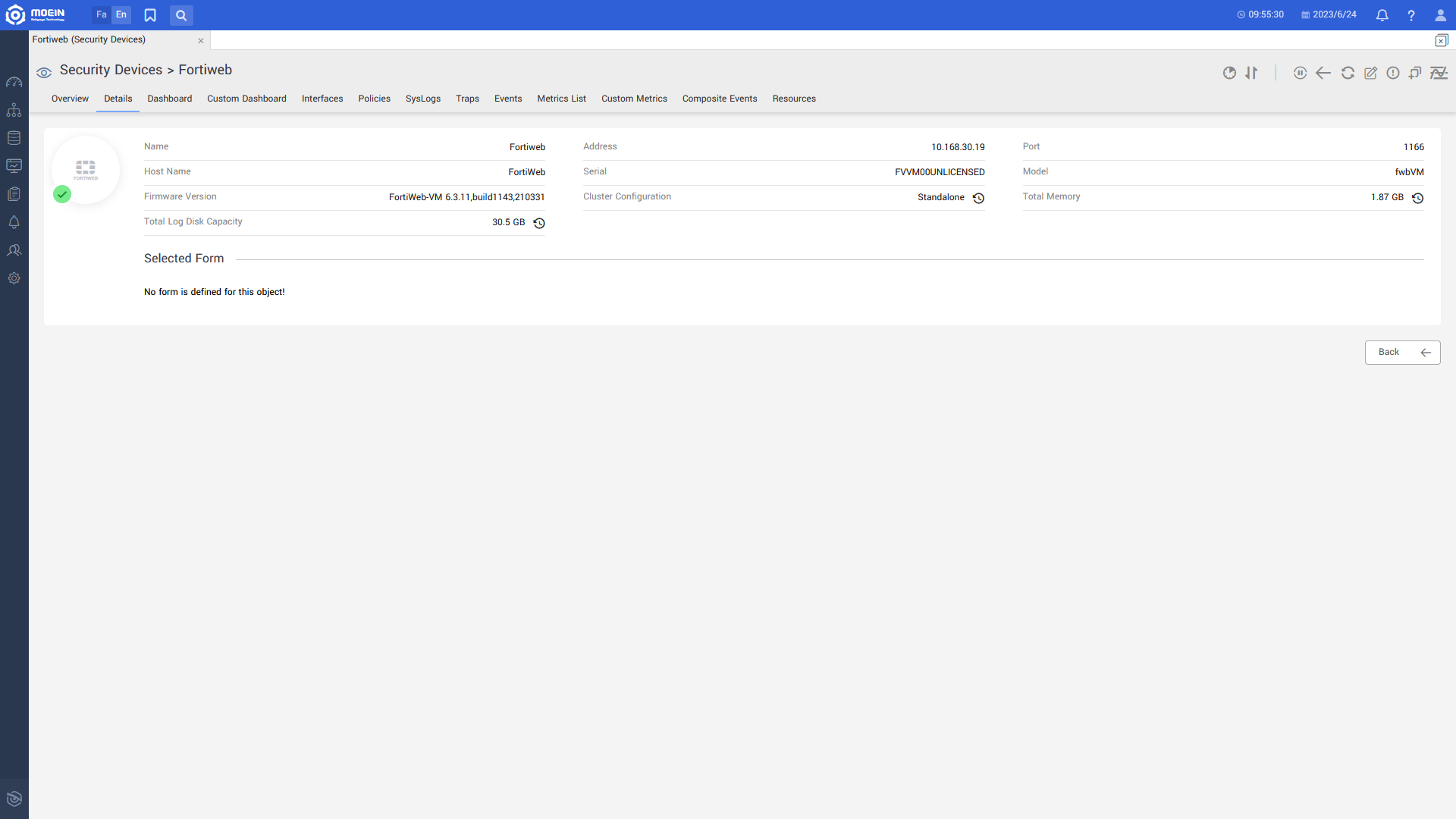Screen dimensions: 1456x819
Task: Open the Overview tab
Action: (70, 99)
